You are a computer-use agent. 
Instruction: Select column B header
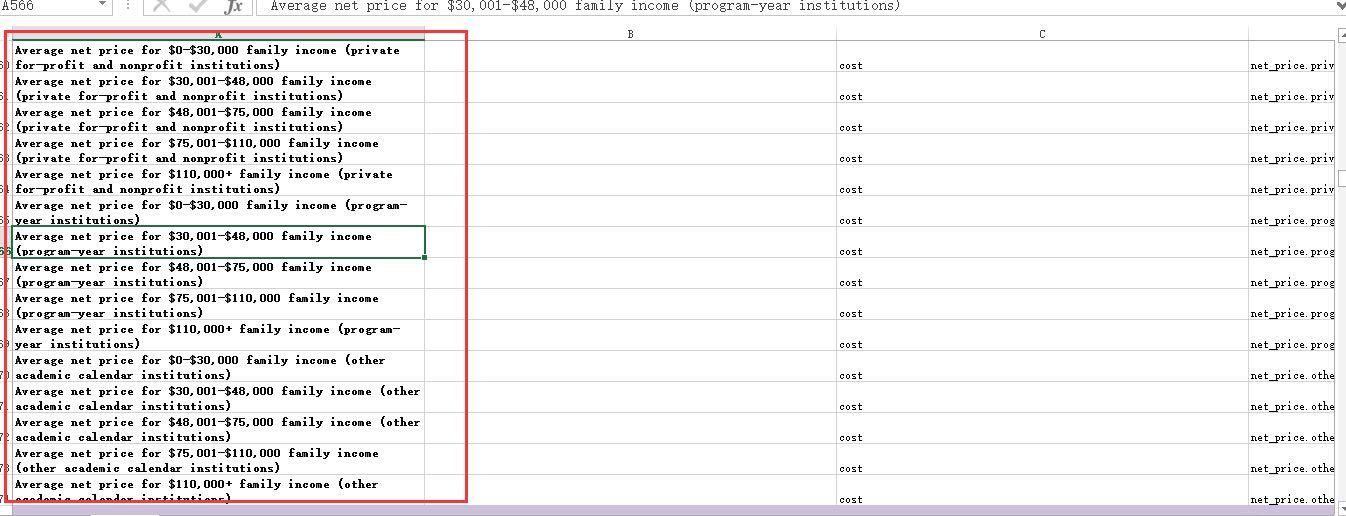(x=630, y=35)
